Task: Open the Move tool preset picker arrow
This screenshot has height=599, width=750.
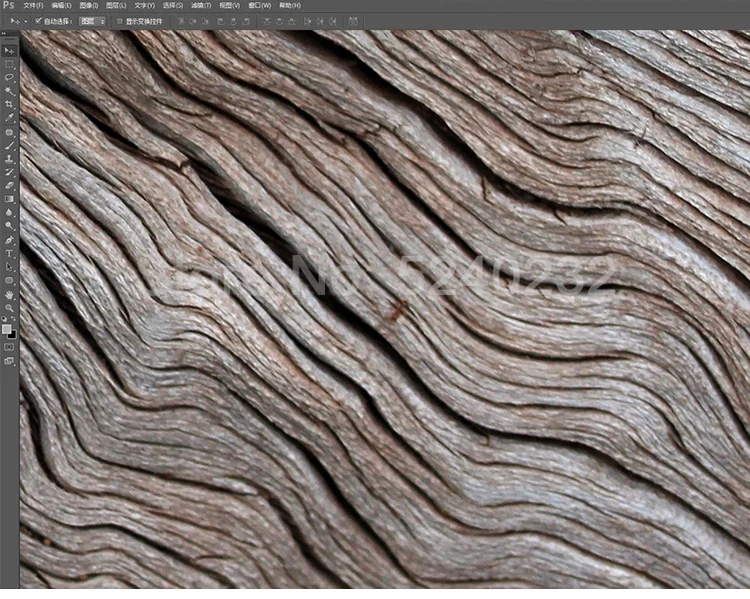Action: coord(25,22)
